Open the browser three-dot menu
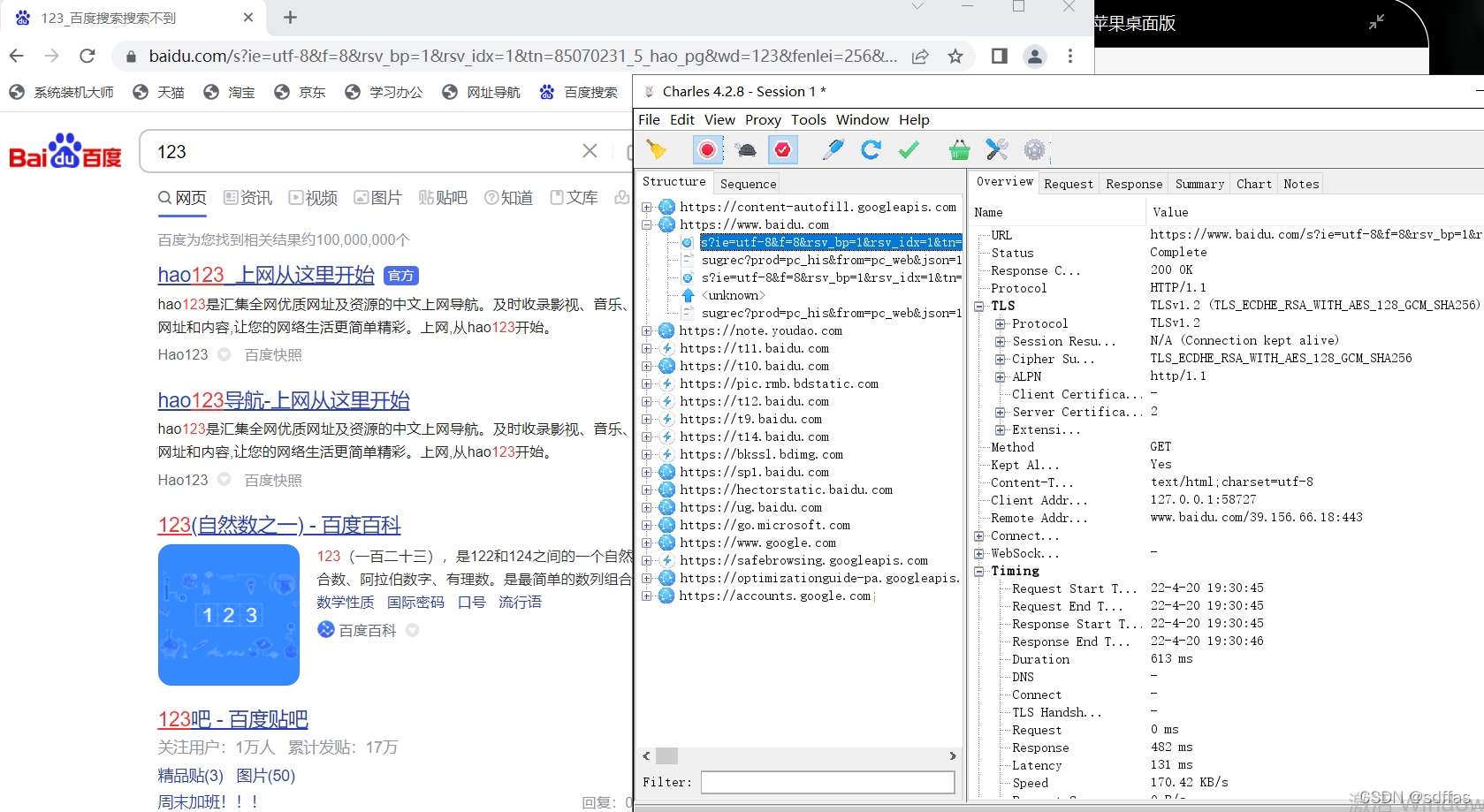1484x812 pixels. tap(1070, 56)
